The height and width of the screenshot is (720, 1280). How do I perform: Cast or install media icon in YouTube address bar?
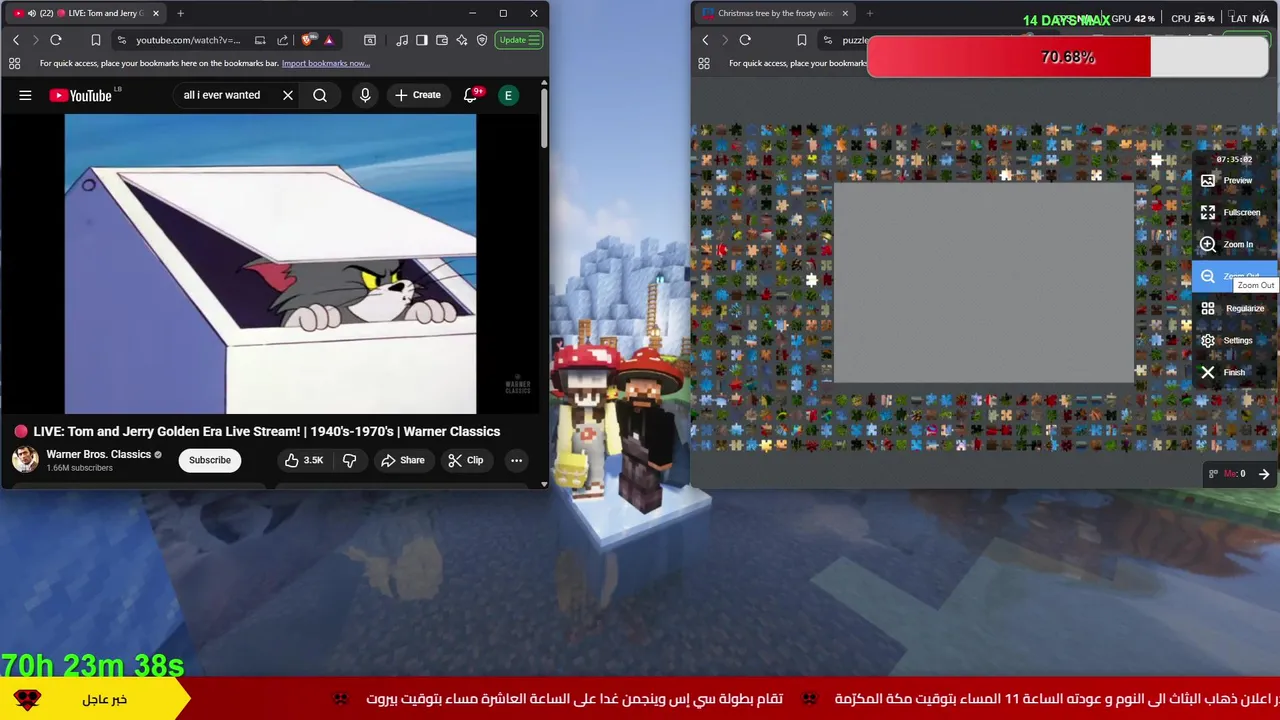260,40
